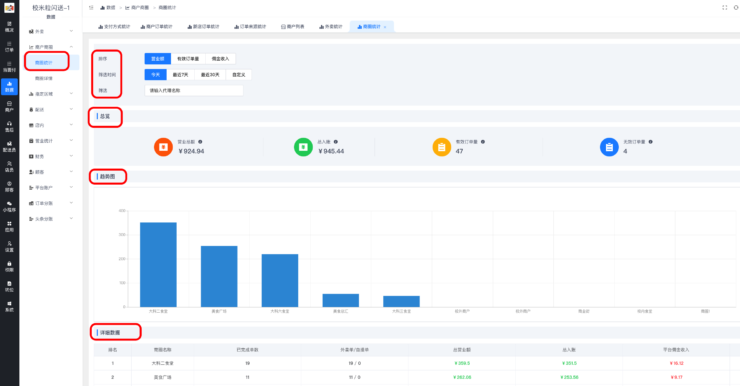
Task: Select 商圈统计 in the side menu
Action: tap(44, 63)
